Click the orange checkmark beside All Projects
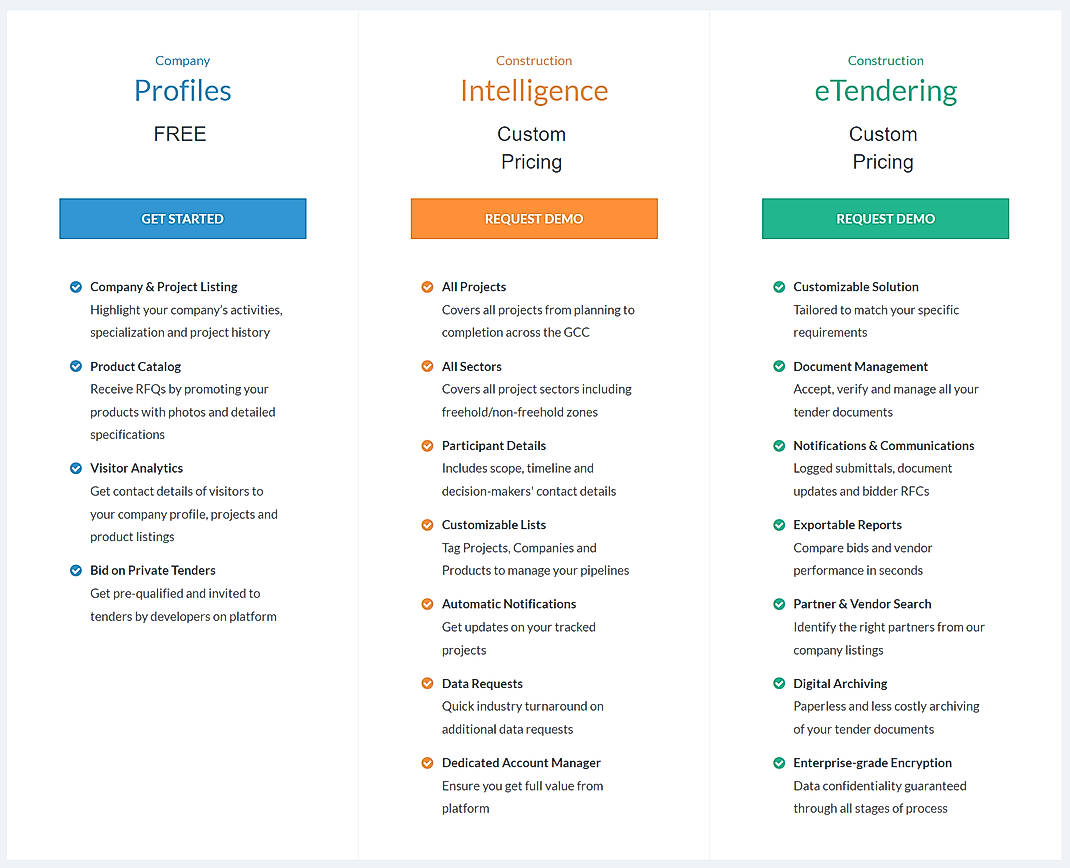Screen dimensions: 1070x868 point(428,287)
